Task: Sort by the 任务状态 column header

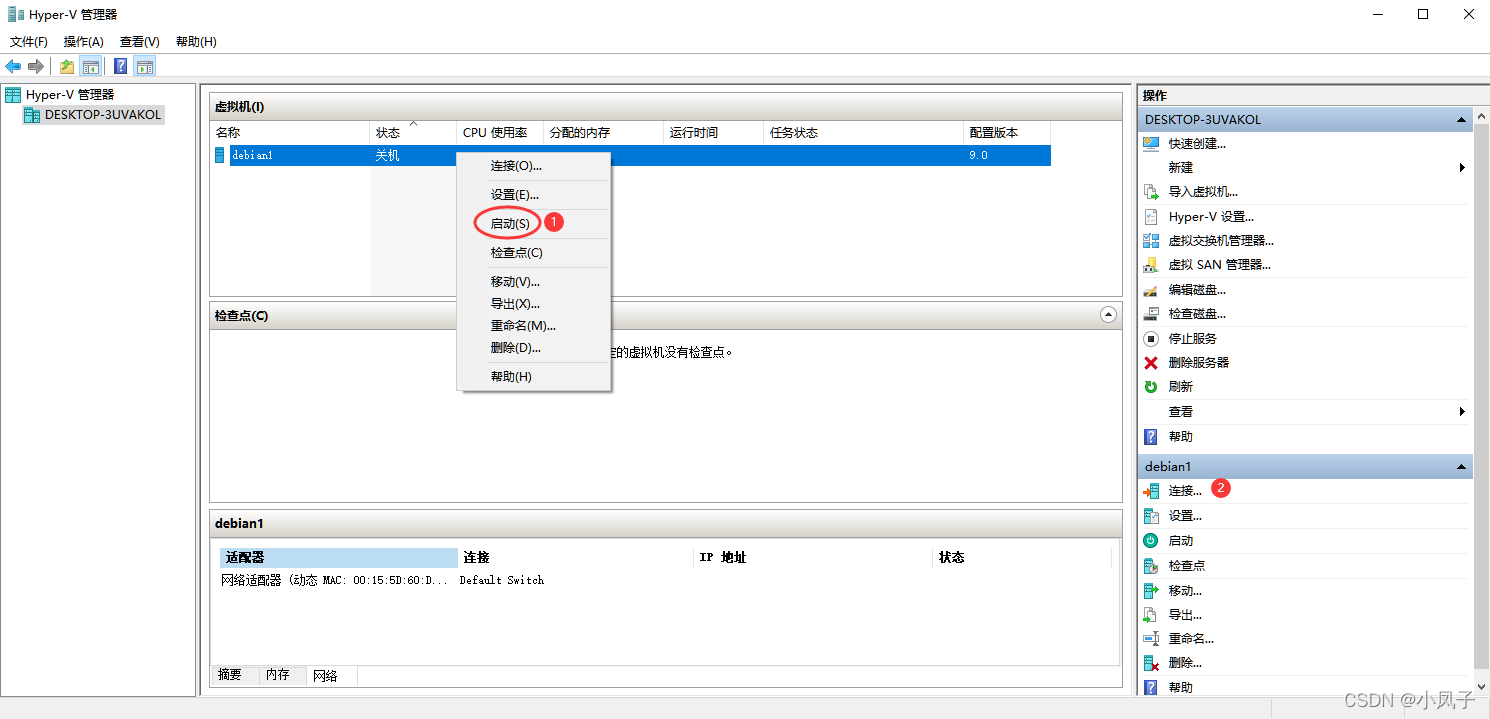Action: [864, 133]
